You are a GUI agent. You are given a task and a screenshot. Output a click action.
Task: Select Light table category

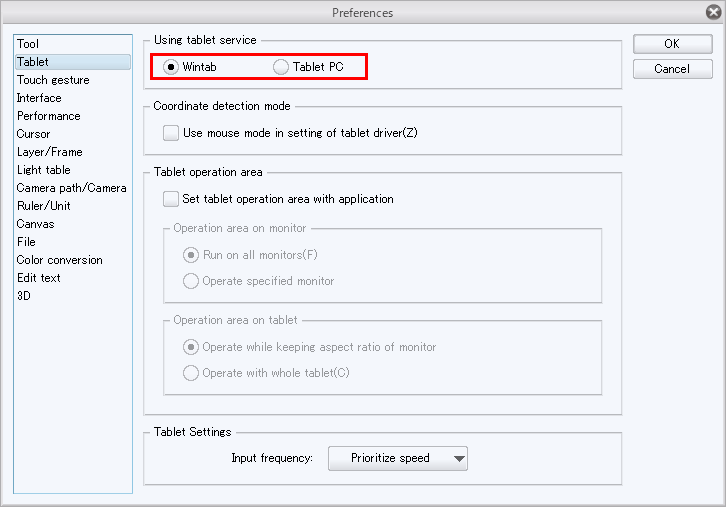point(73,170)
